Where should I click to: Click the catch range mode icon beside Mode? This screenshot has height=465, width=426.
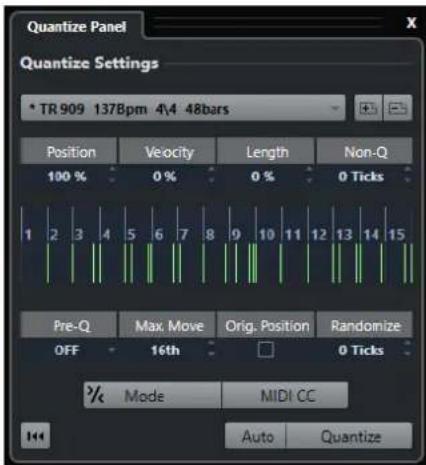[96, 395]
